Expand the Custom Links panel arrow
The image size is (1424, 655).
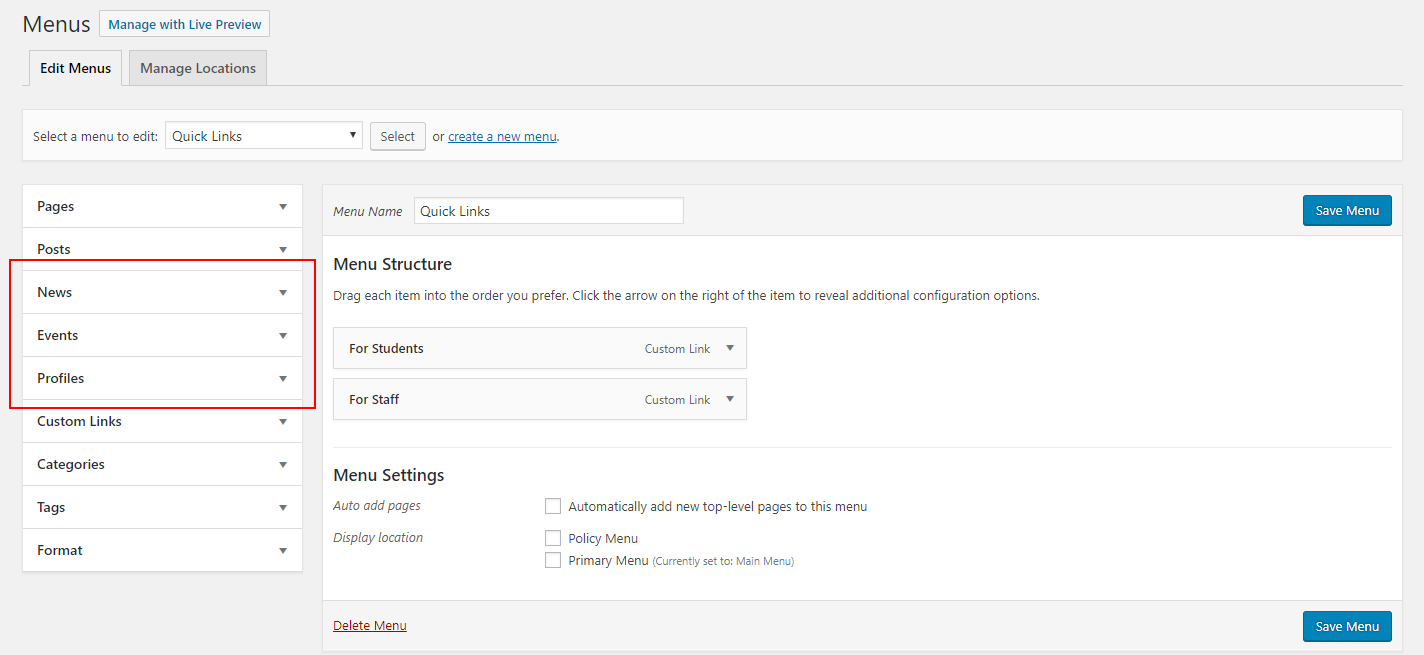(283, 422)
